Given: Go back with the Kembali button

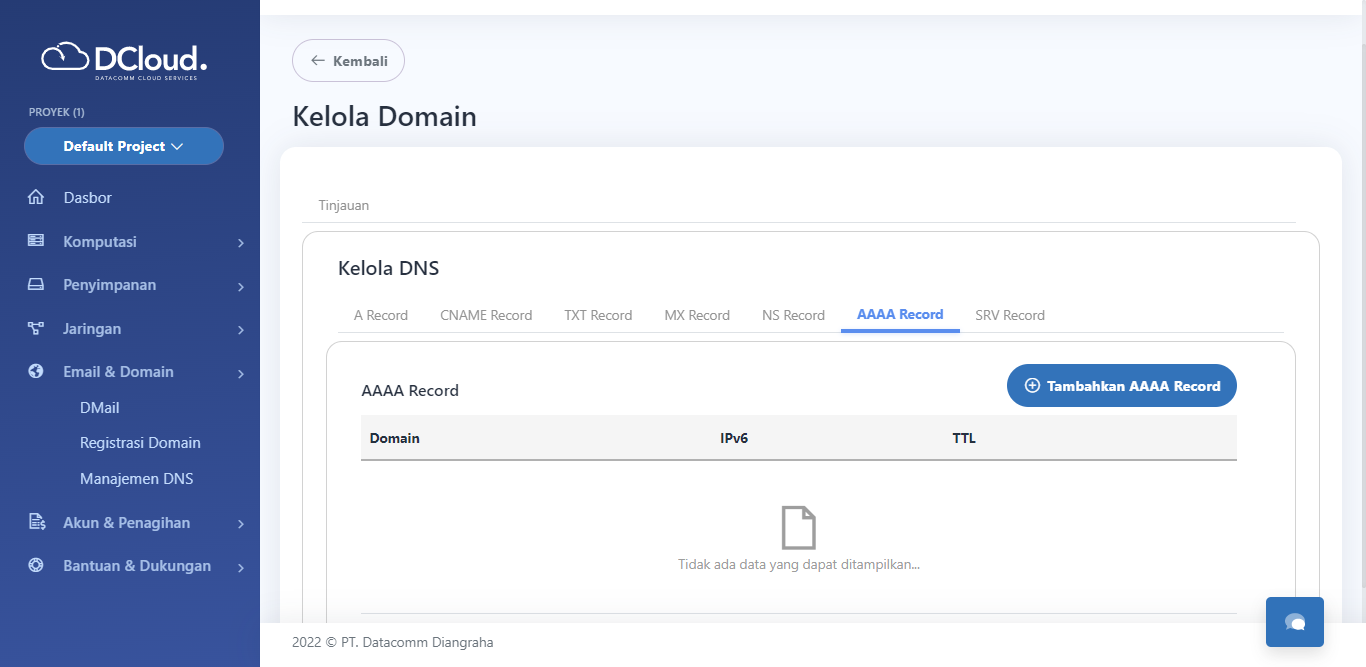Looking at the screenshot, I should point(348,61).
